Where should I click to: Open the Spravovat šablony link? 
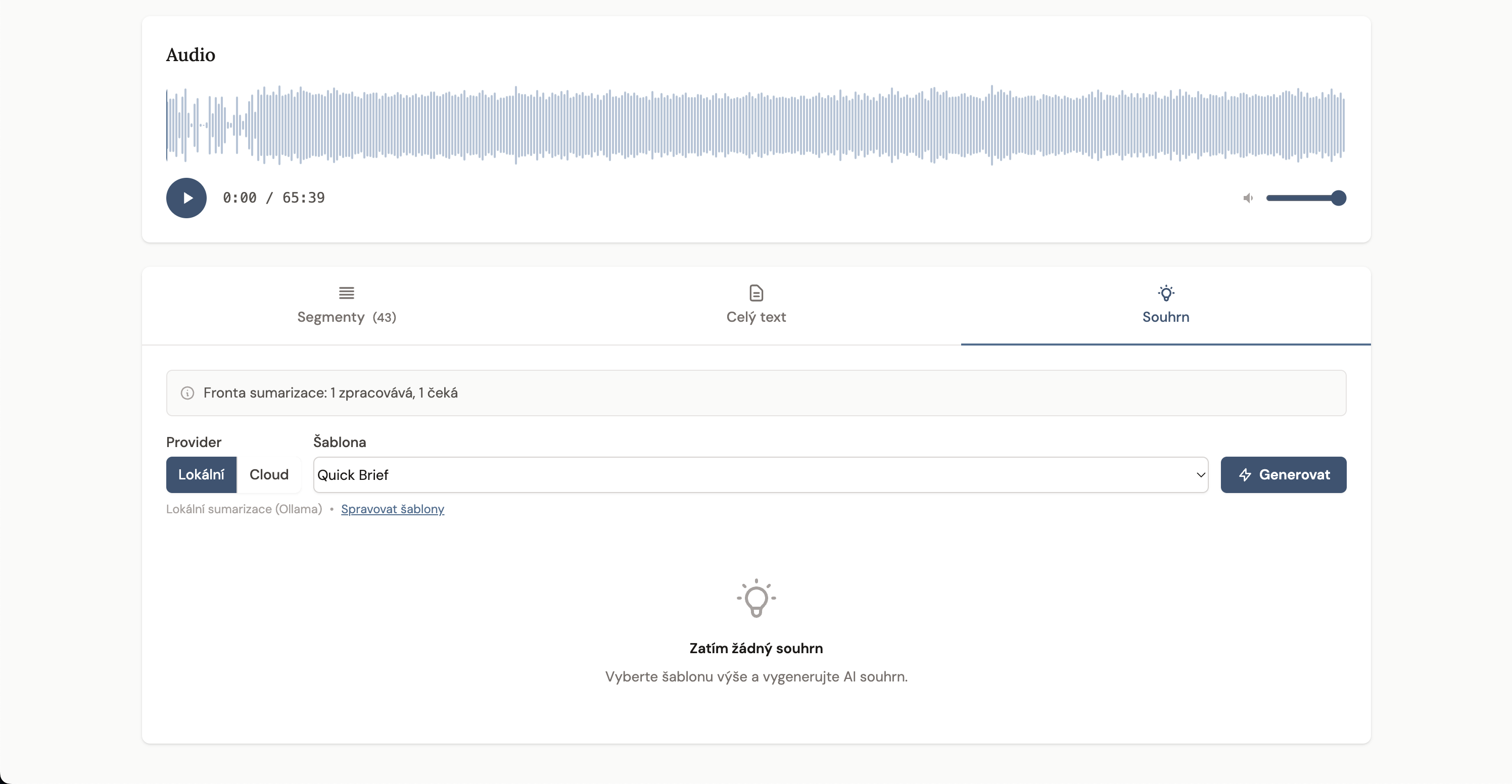pyautogui.click(x=392, y=509)
